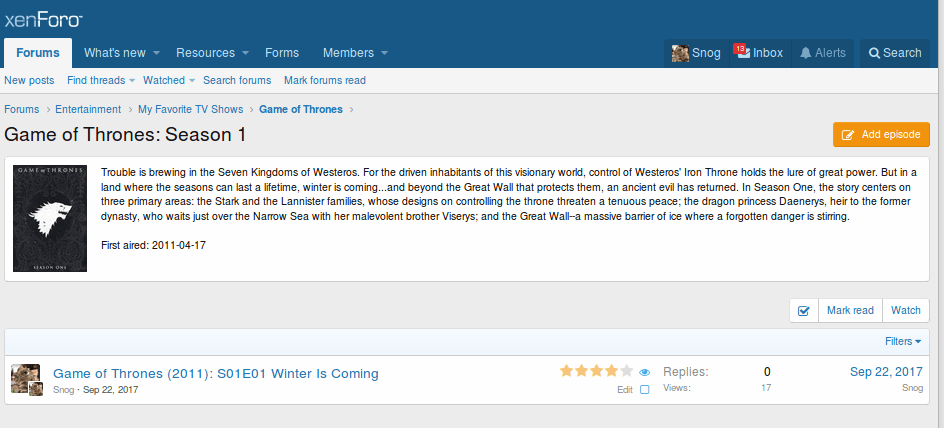Screen dimensions: 944x428
Task: Click the star rating on Winter Is Coming
Action: coord(596,371)
